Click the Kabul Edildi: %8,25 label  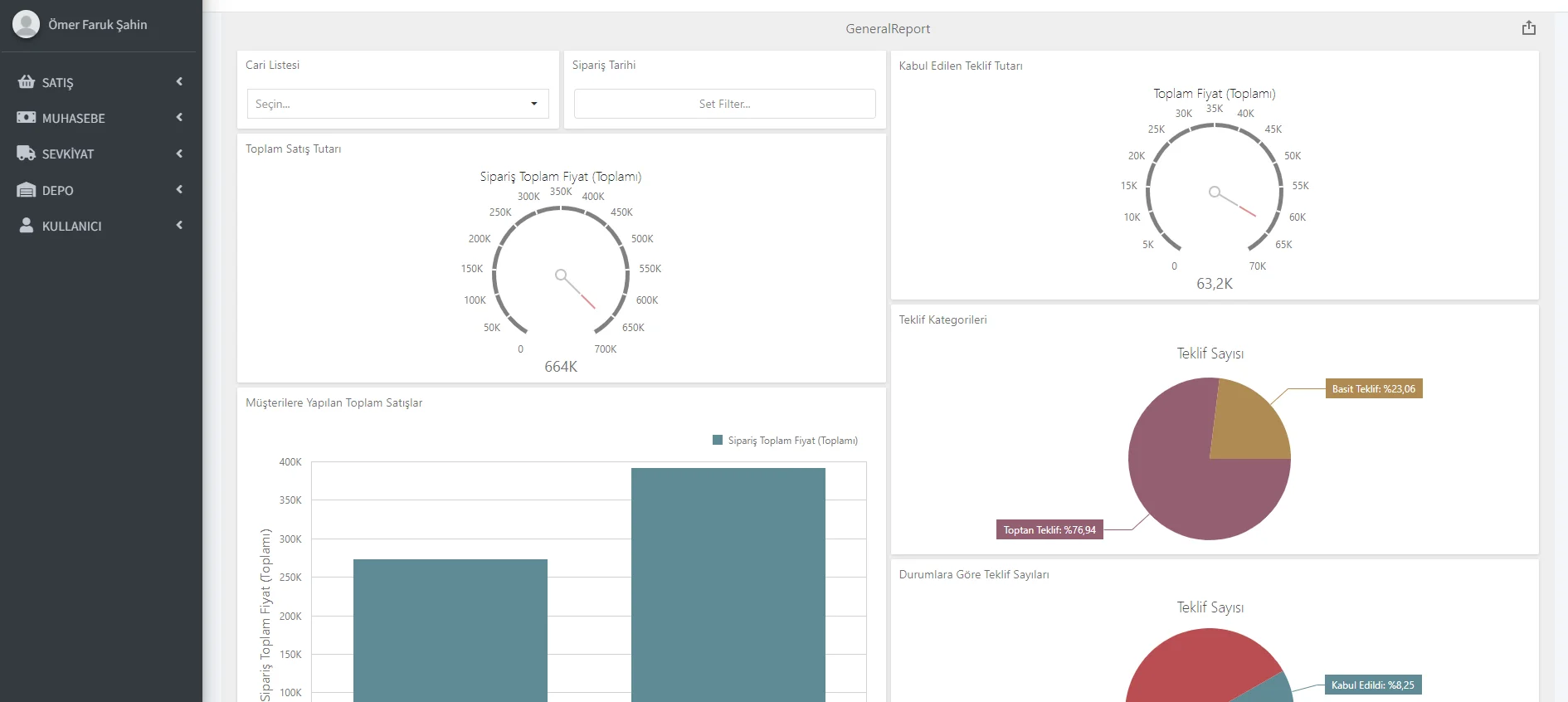1373,685
